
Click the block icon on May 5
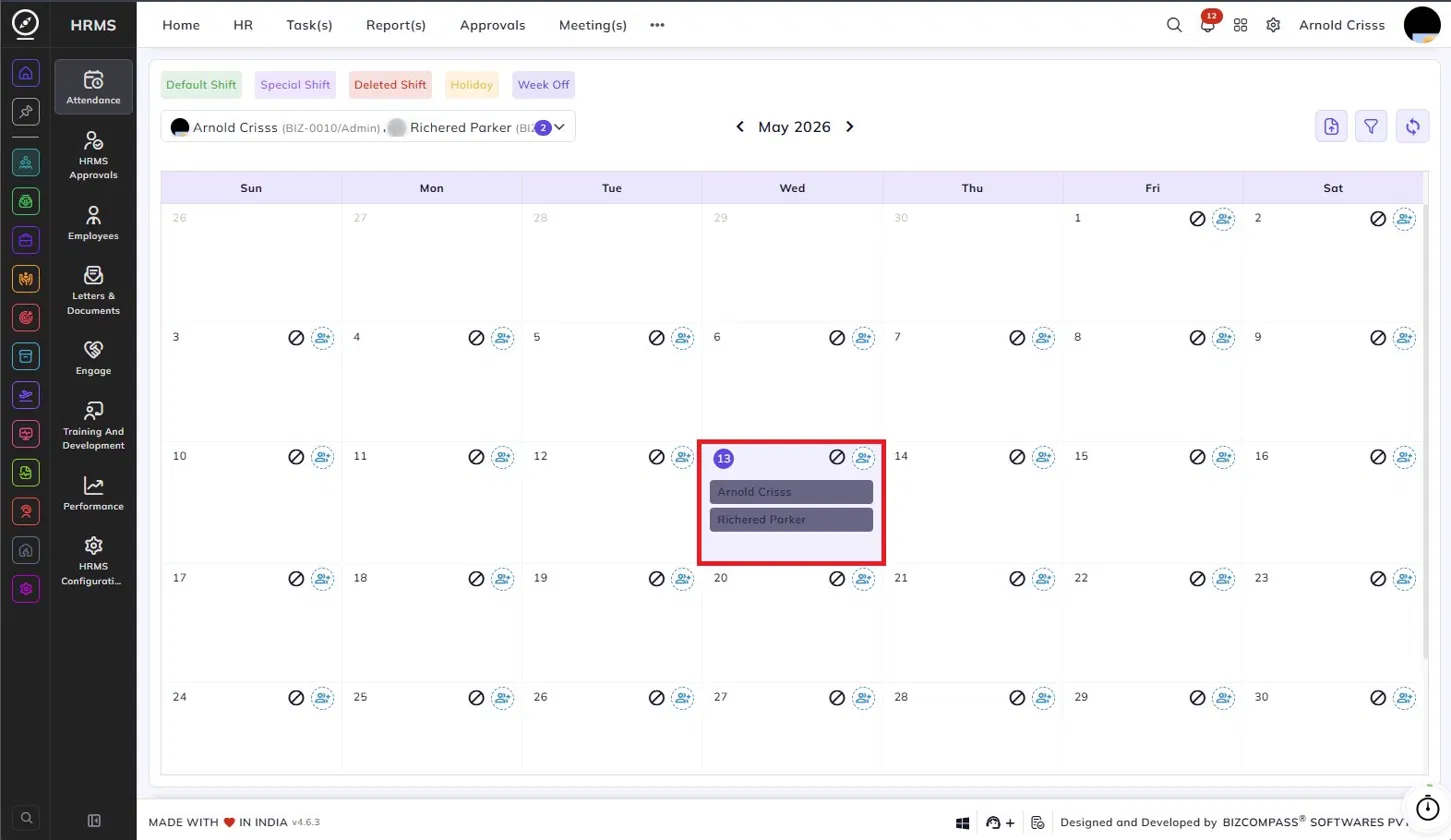pyautogui.click(x=657, y=338)
